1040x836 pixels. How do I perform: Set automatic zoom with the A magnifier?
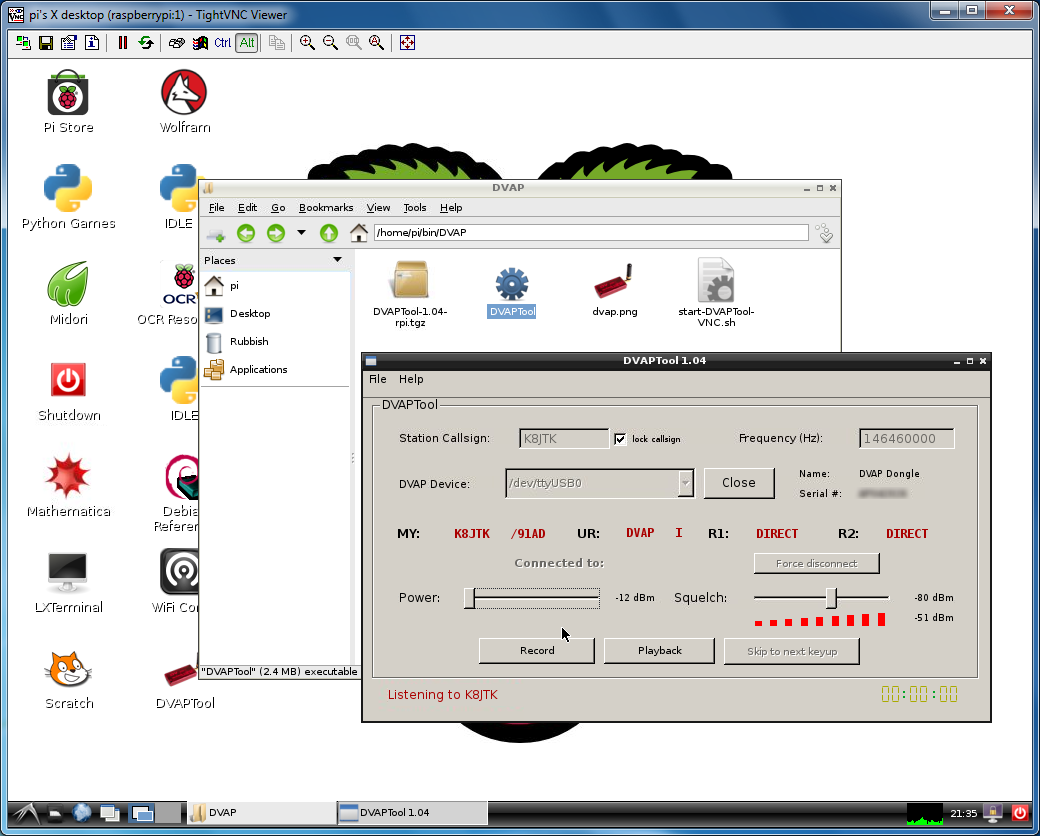click(x=377, y=43)
